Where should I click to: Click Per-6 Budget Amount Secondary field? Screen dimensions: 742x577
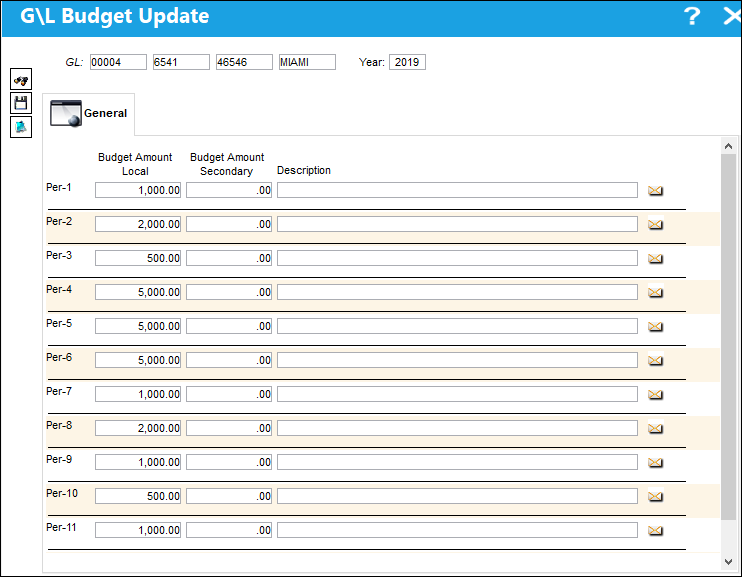[229, 361]
